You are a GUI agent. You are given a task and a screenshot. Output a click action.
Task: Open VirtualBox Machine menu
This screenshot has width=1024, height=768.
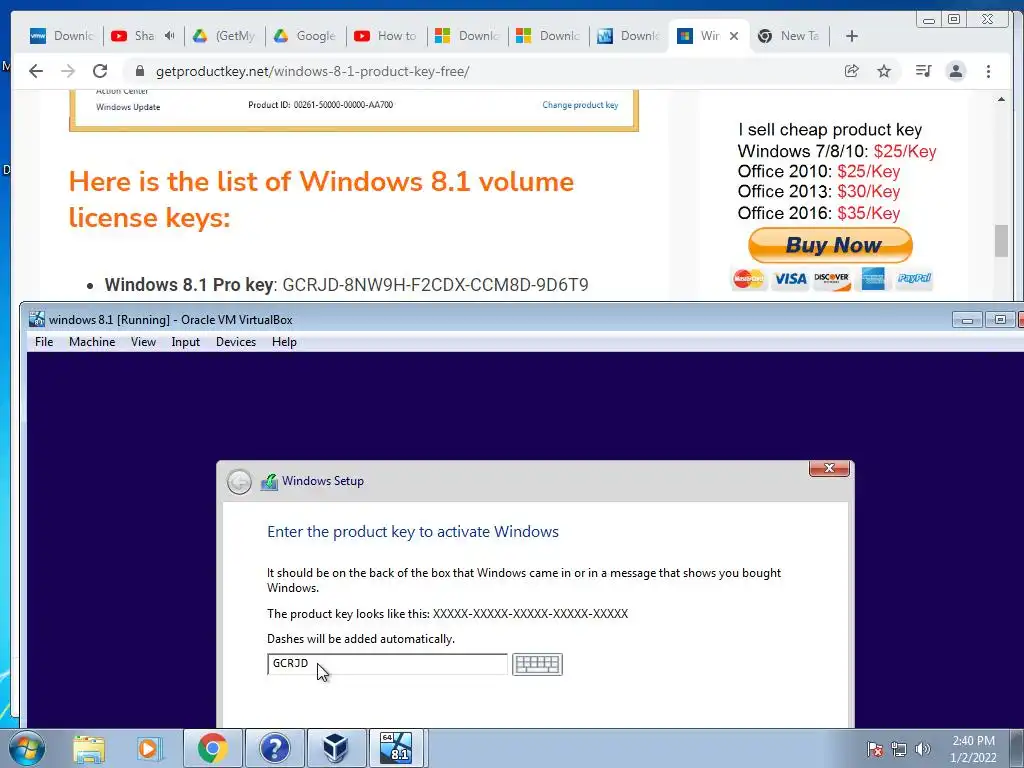(92, 342)
